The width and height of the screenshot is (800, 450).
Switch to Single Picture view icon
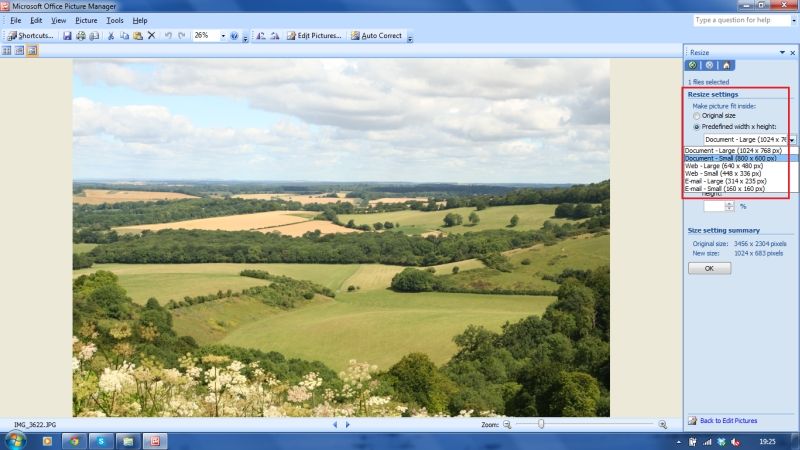tap(32, 51)
